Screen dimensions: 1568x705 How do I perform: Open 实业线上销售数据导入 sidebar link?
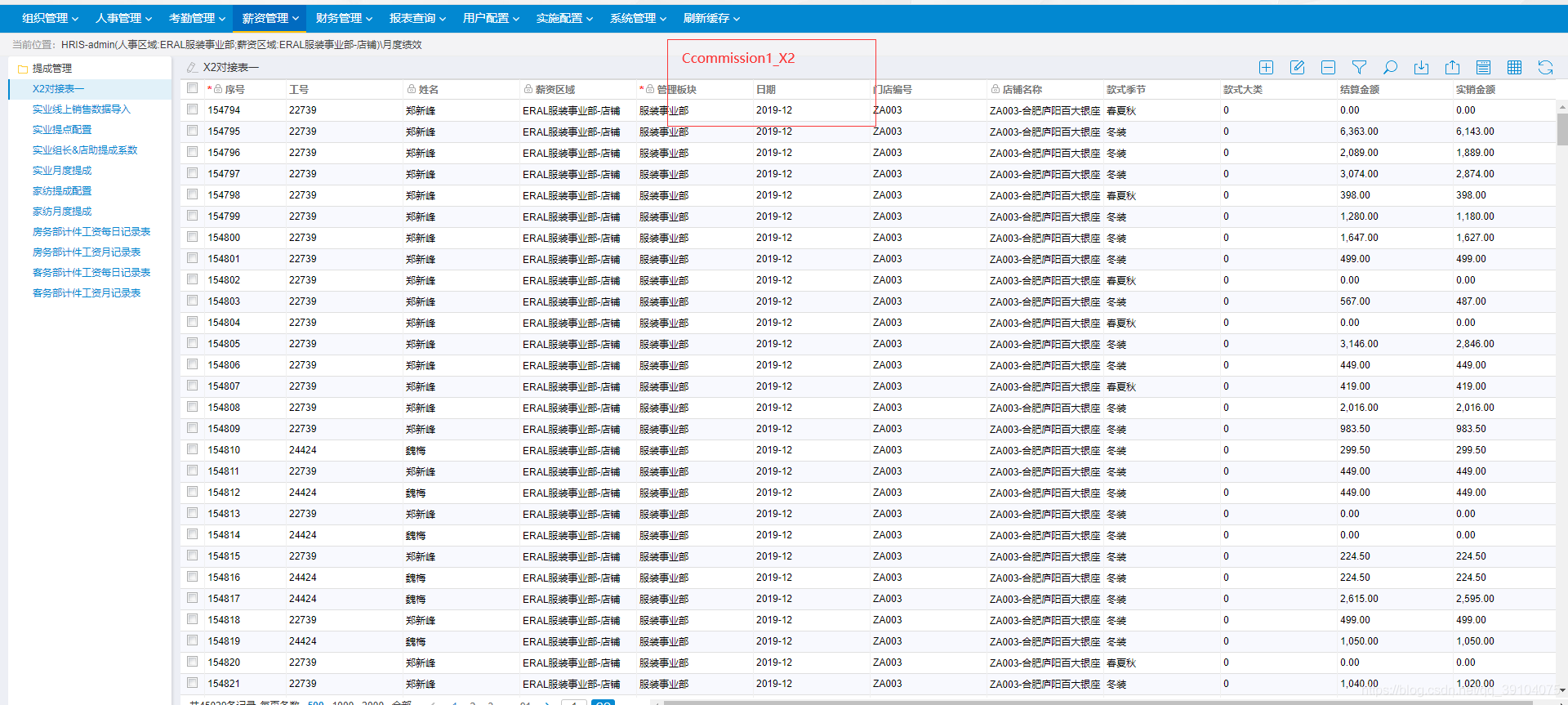(x=81, y=109)
